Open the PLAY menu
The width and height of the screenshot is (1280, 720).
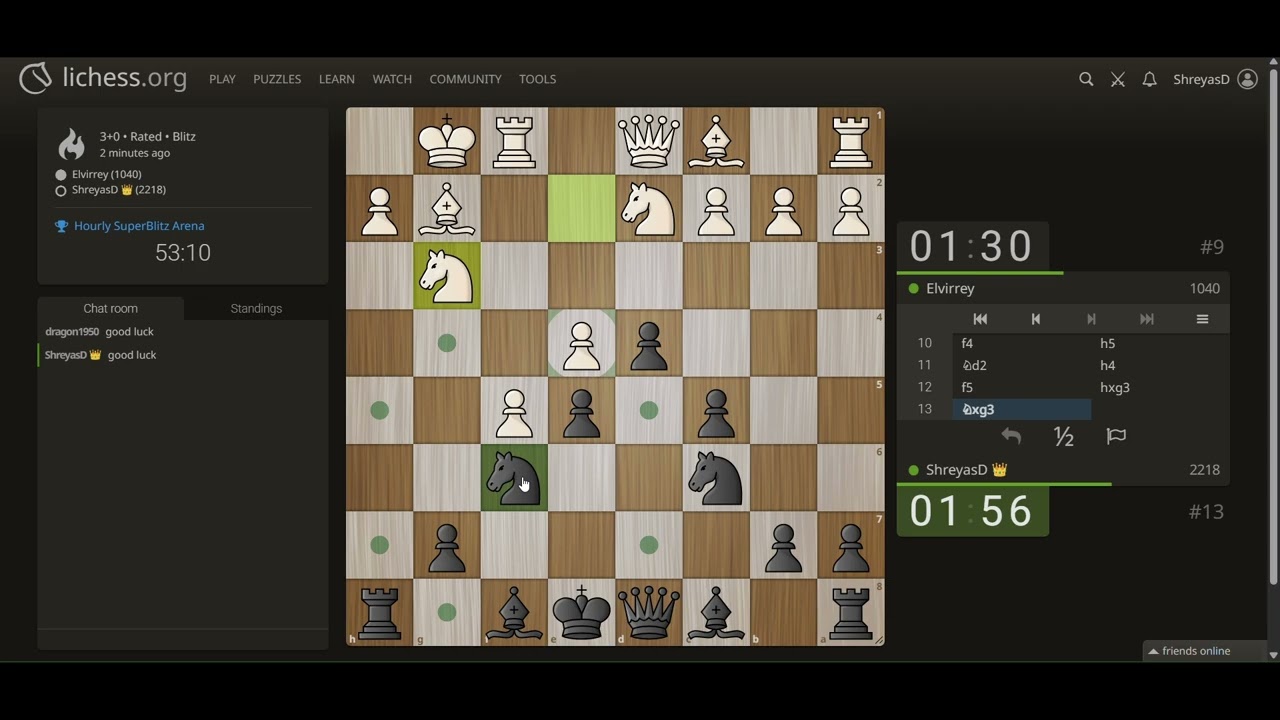(222, 79)
